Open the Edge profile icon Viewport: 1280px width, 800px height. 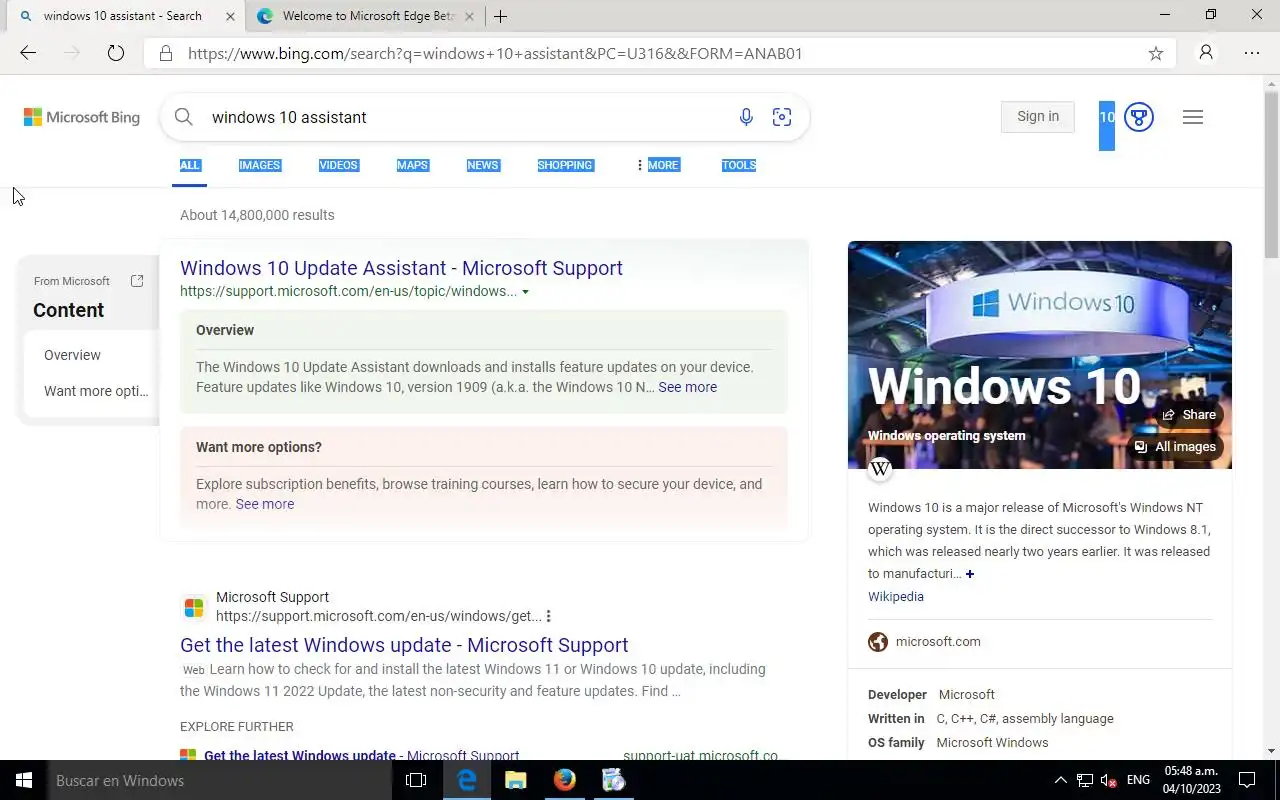click(1206, 53)
